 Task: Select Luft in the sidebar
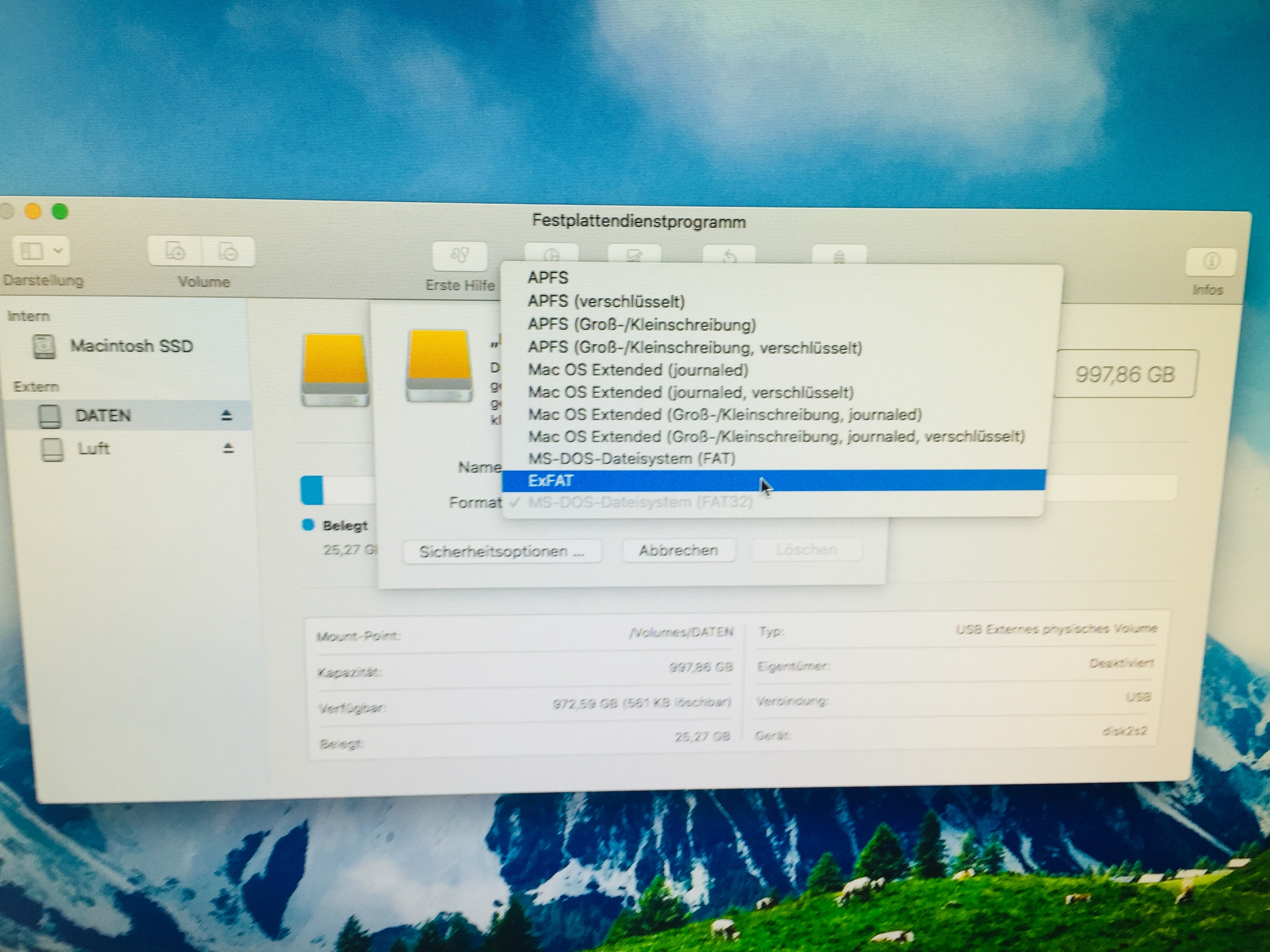[94, 449]
